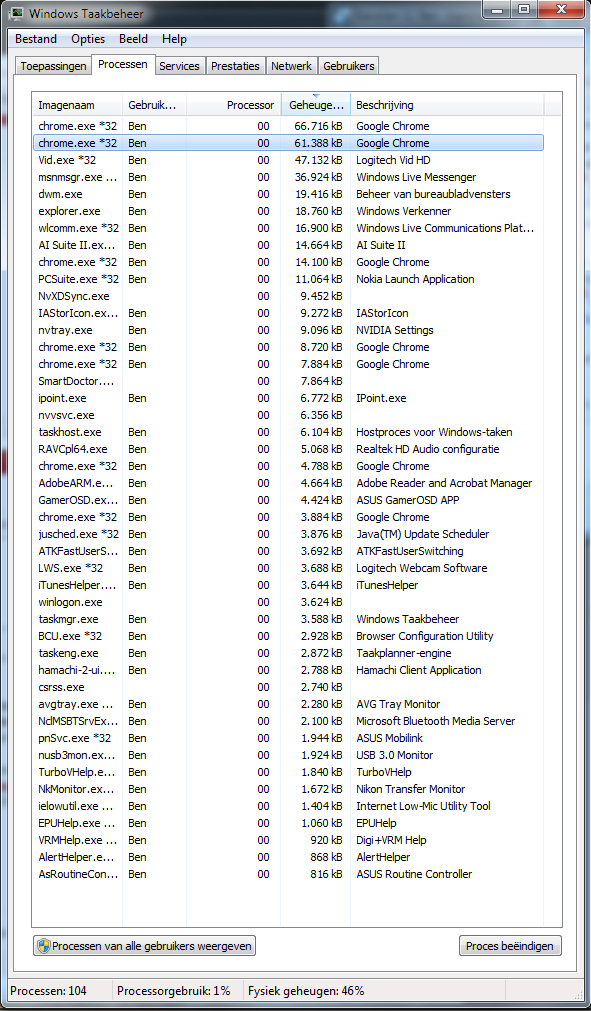
Task: Sort by Gebruik... column header
Action: 154,105
